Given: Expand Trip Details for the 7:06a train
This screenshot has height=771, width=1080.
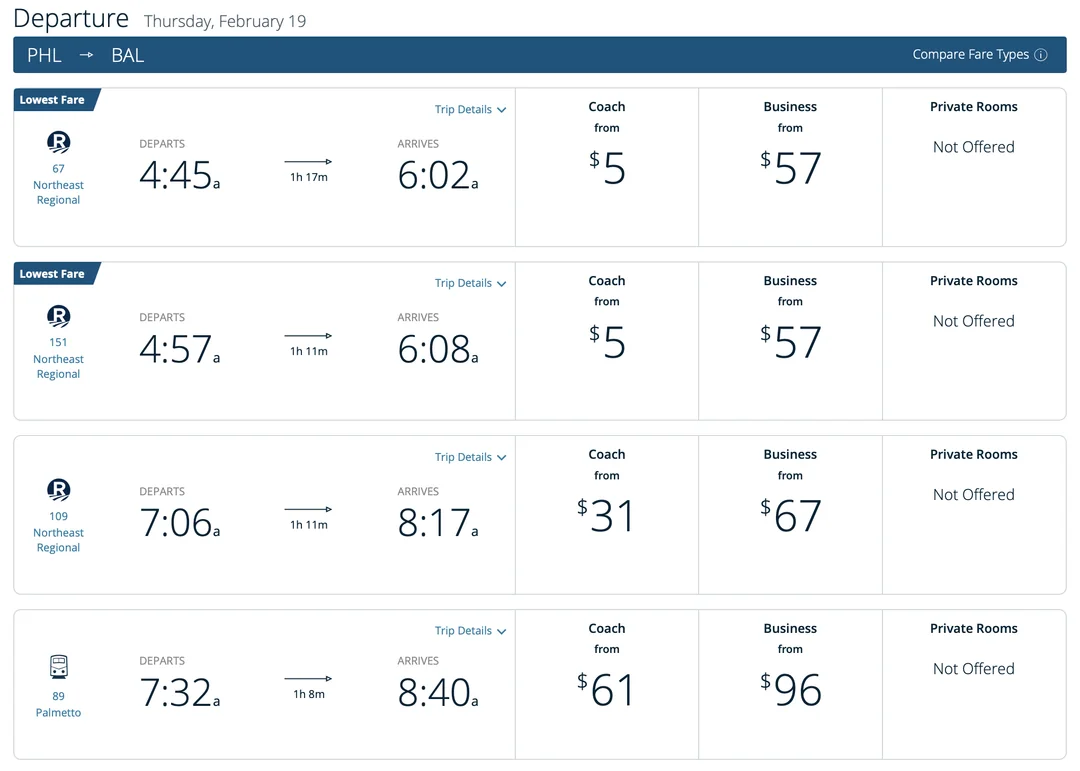Looking at the screenshot, I should tap(470, 458).
